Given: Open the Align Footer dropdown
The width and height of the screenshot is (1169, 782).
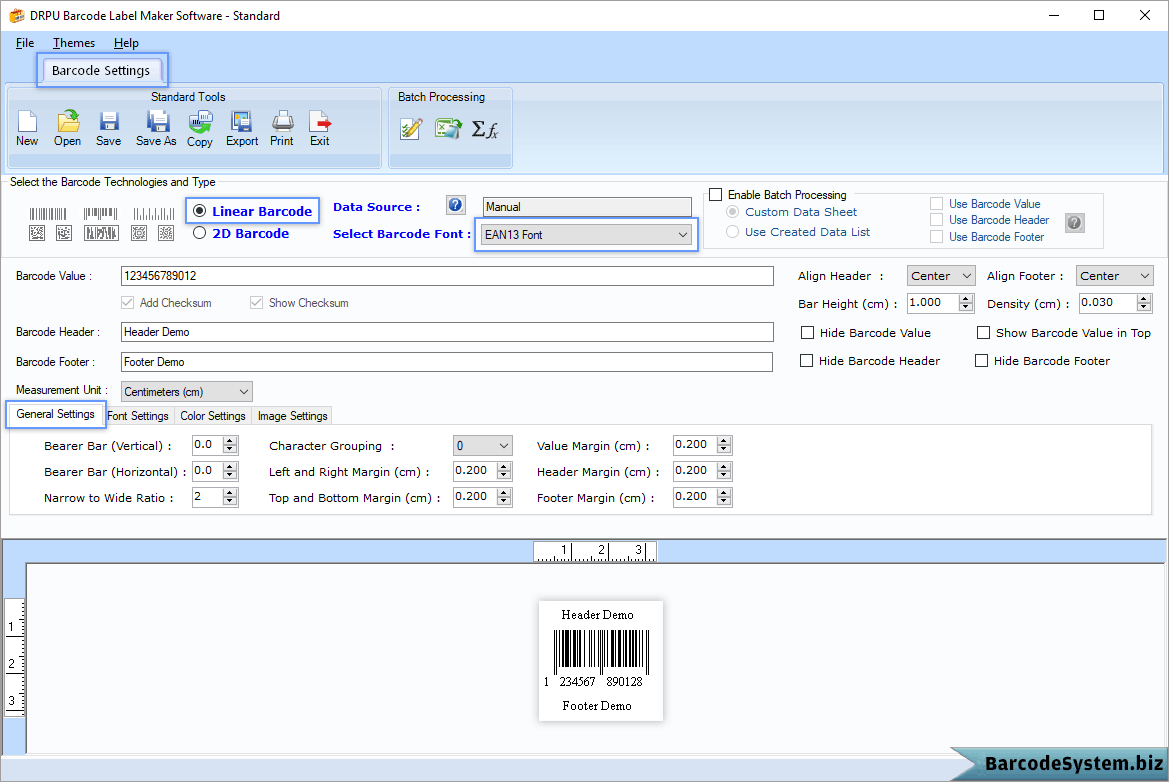Looking at the screenshot, I should click(x=1115, y=276).
